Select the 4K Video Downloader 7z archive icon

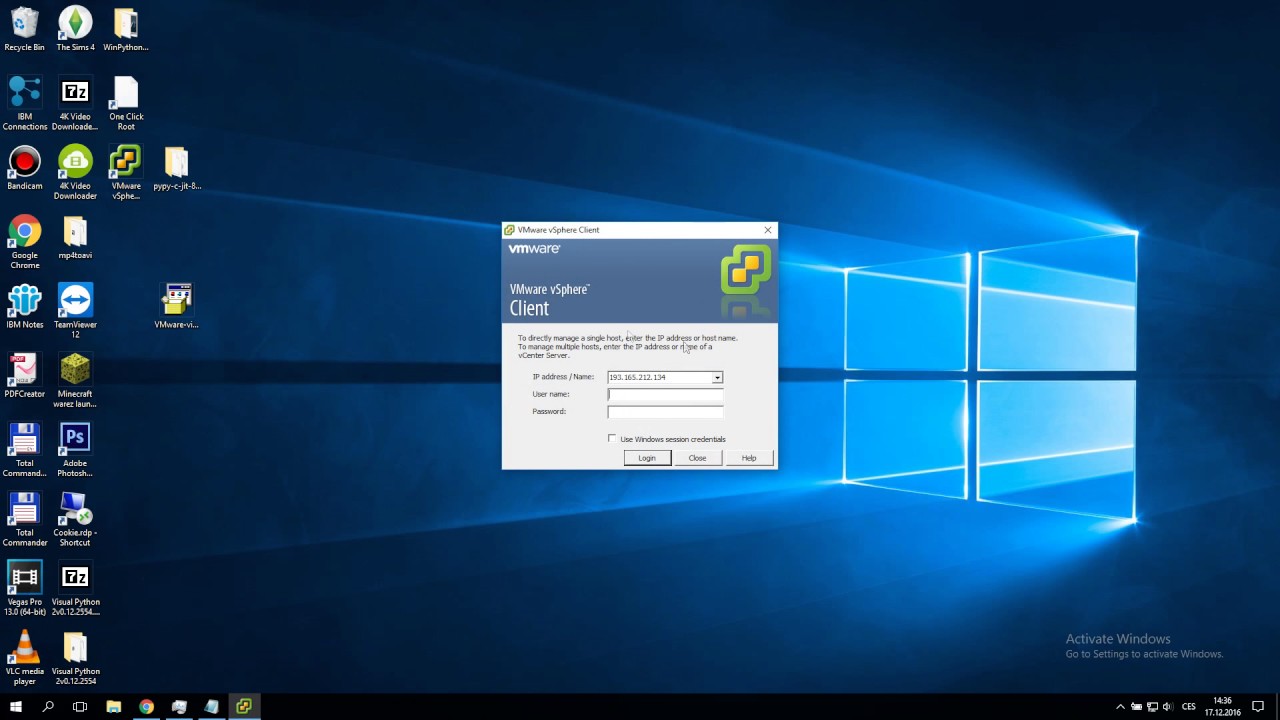point(75,103)
